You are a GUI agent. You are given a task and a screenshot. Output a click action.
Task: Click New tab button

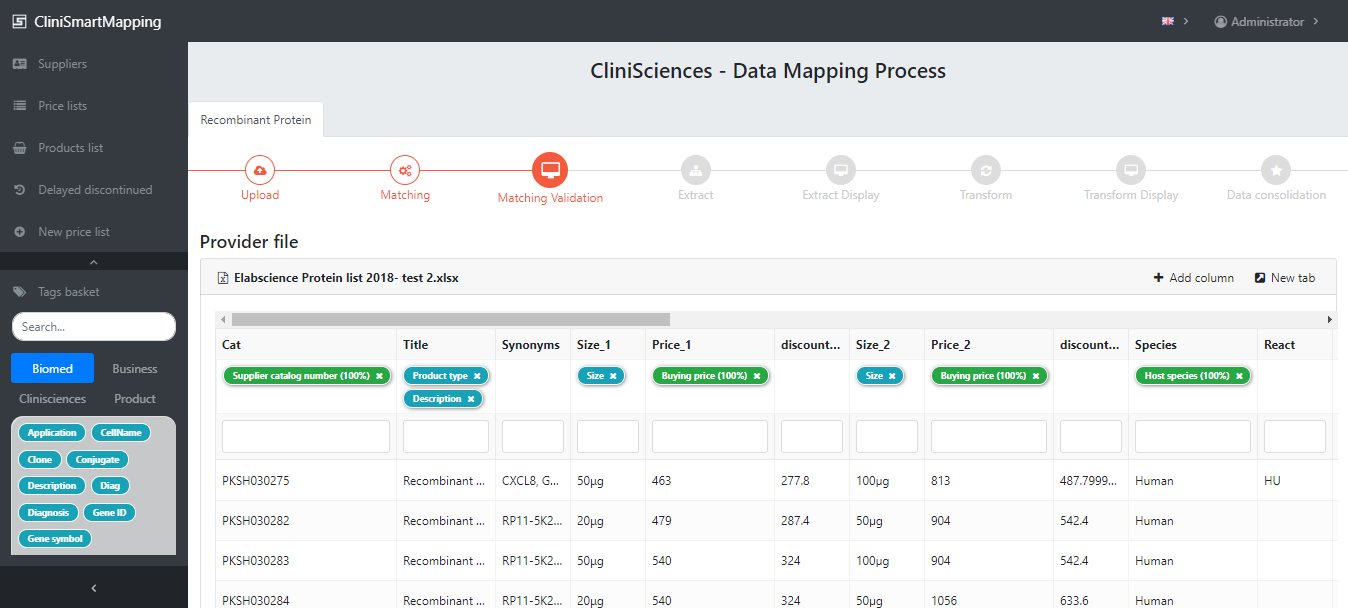(1285, 278)
